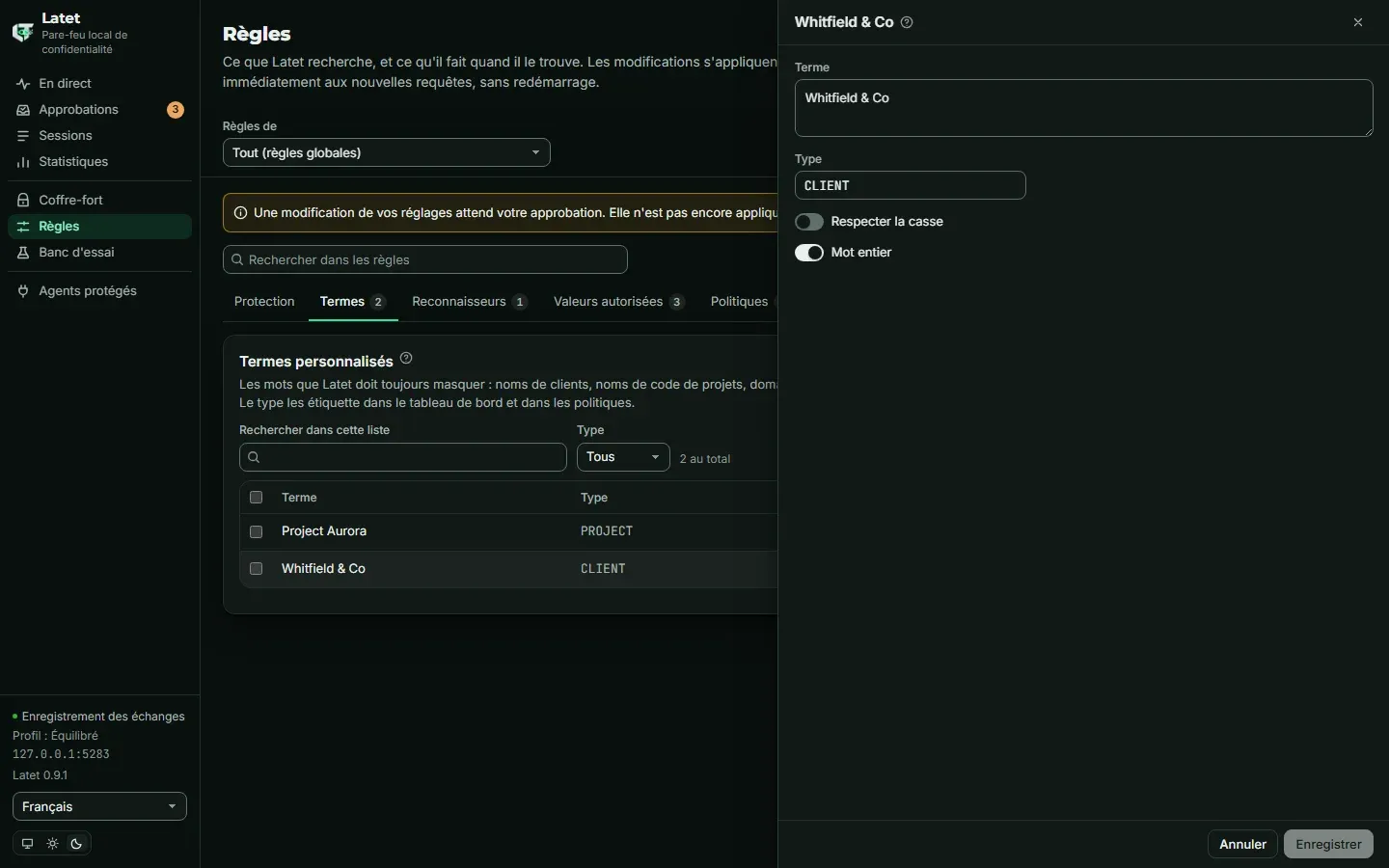This screenshot has width=1389, height=868.
Task: Click the Enregistrer button
Action: [x=1328, y=844]
